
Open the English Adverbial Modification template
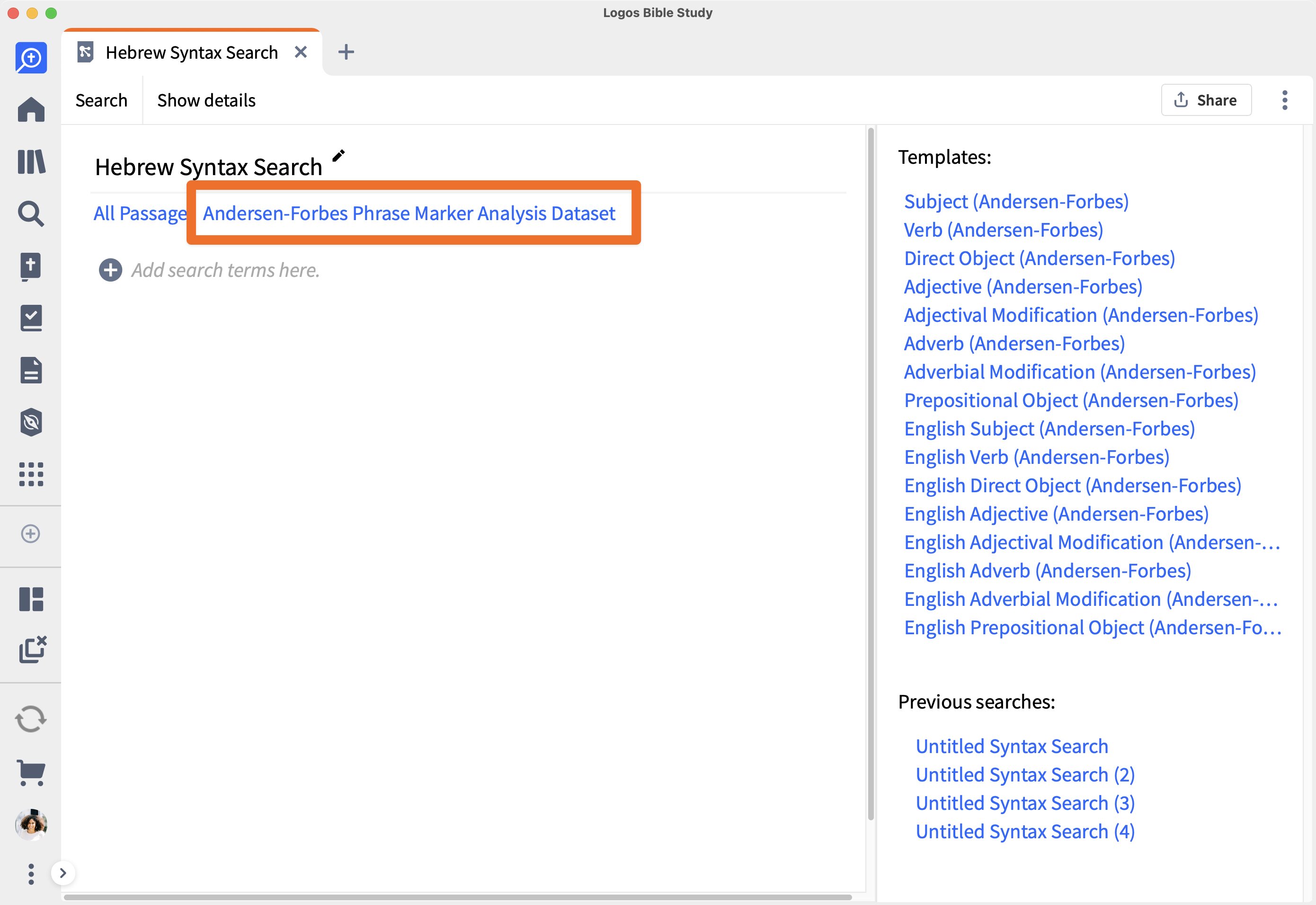pos(1091,599)
